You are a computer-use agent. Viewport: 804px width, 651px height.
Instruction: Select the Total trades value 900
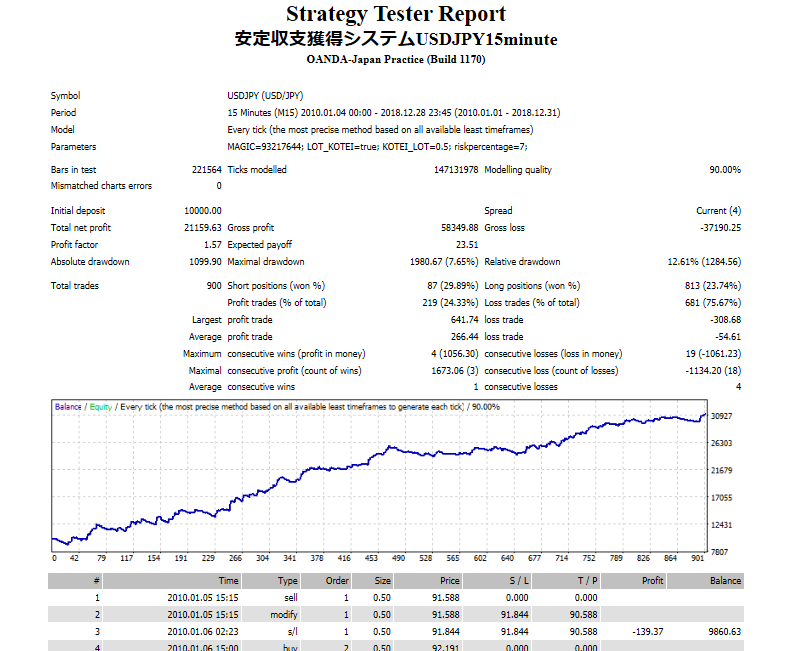[x=214, y=286]
